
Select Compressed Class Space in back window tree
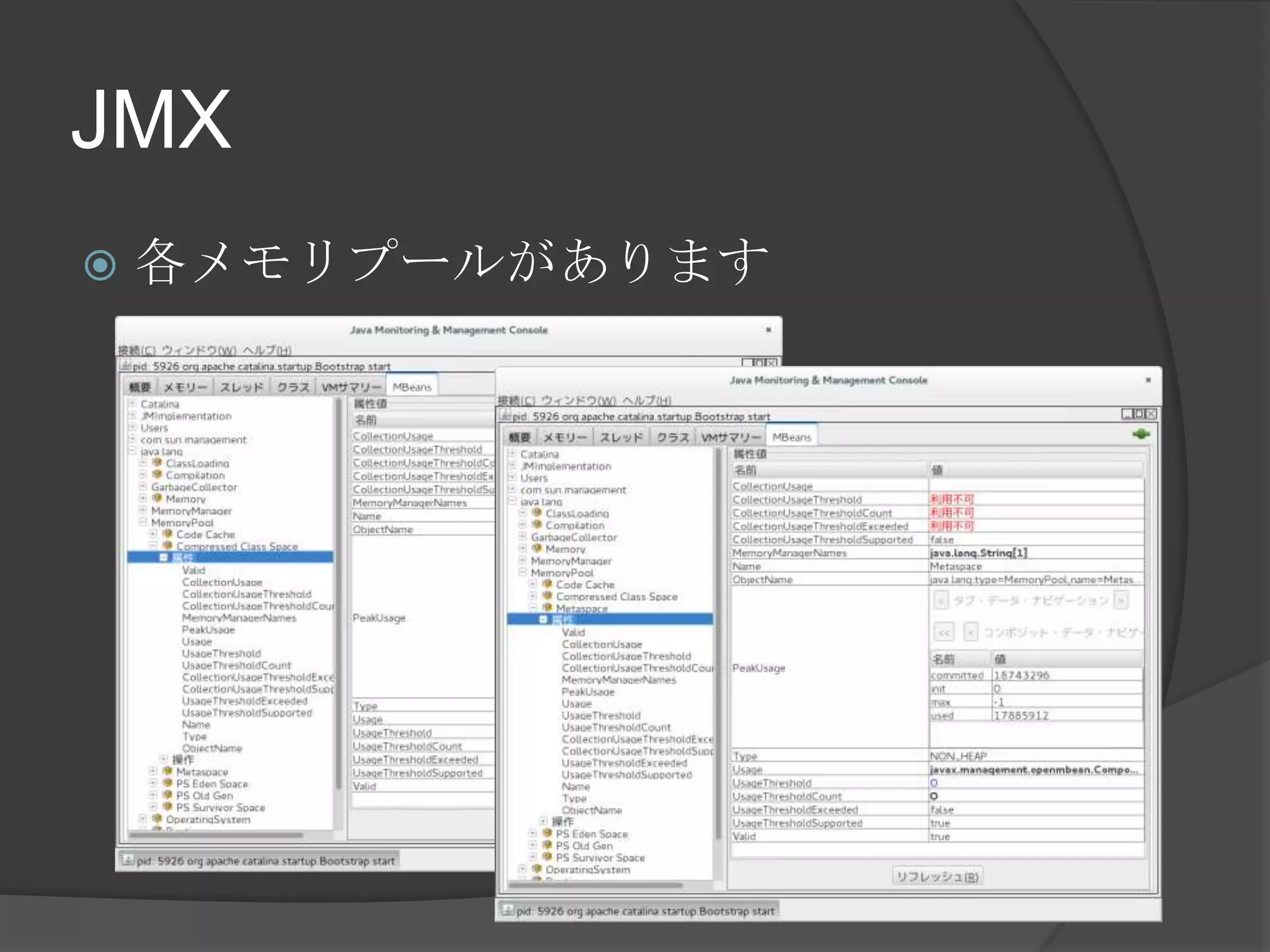tap(237, 546)
